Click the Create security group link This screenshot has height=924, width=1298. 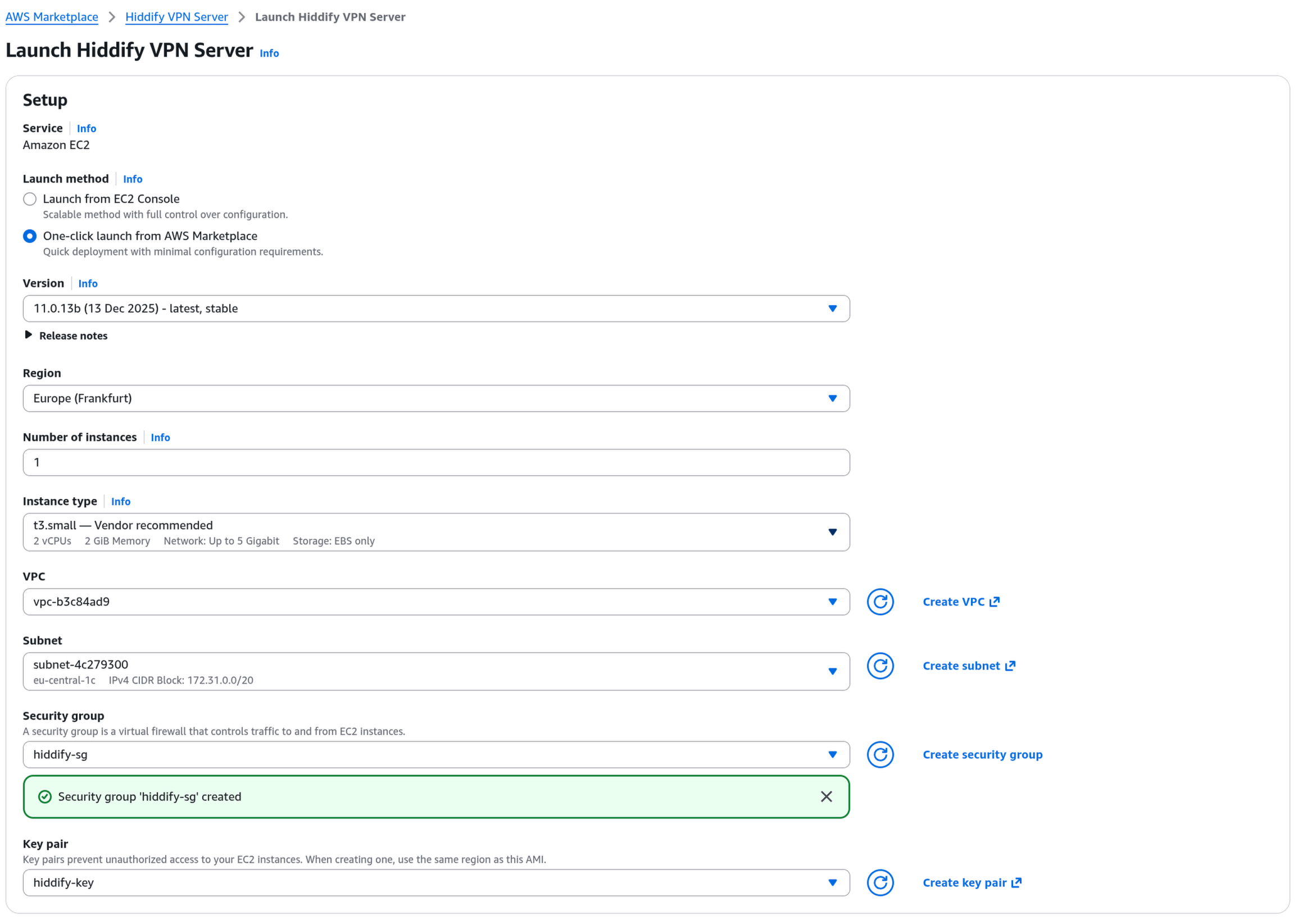(983, 754)
